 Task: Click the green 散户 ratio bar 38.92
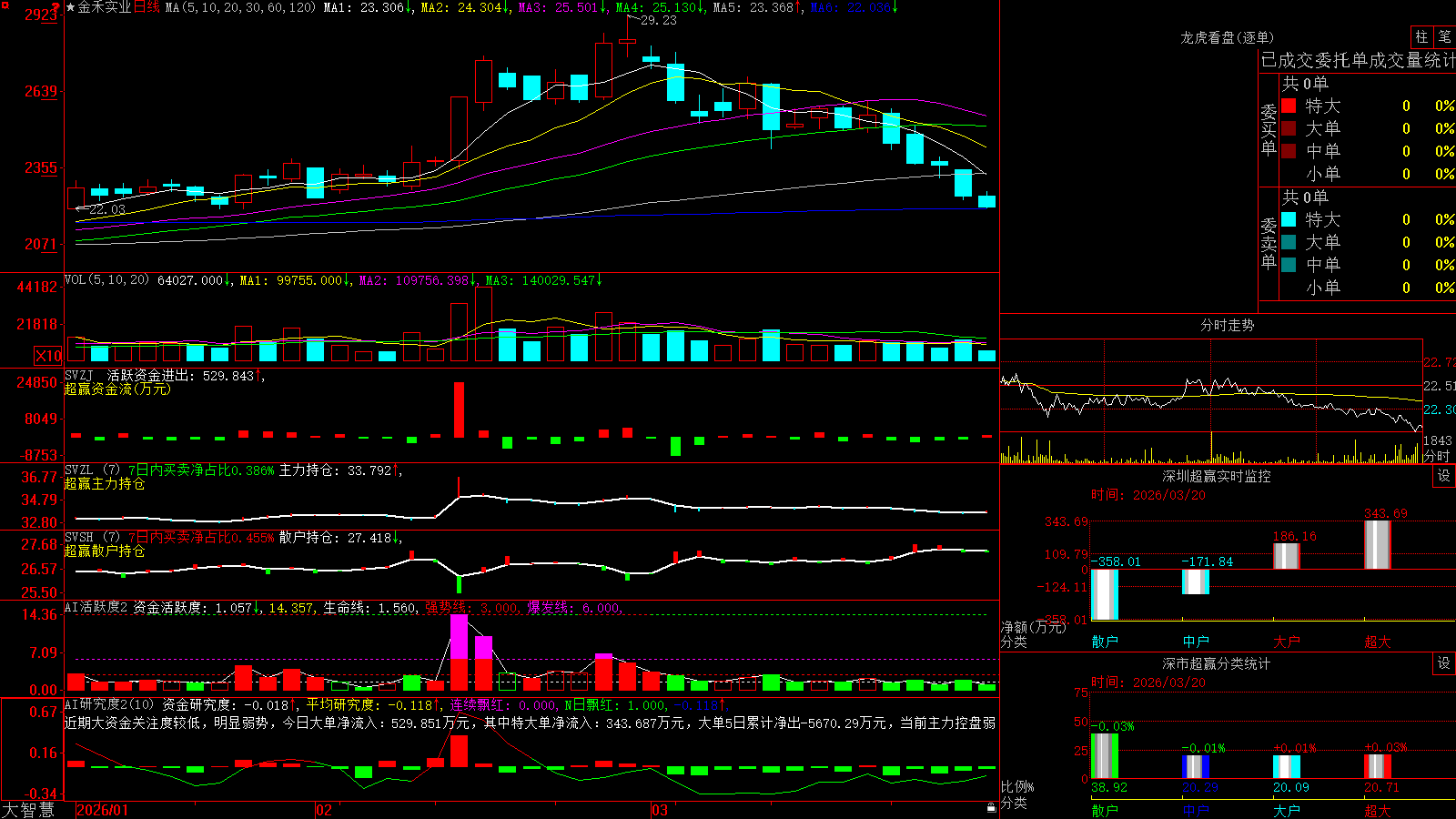pos(1105,756)
